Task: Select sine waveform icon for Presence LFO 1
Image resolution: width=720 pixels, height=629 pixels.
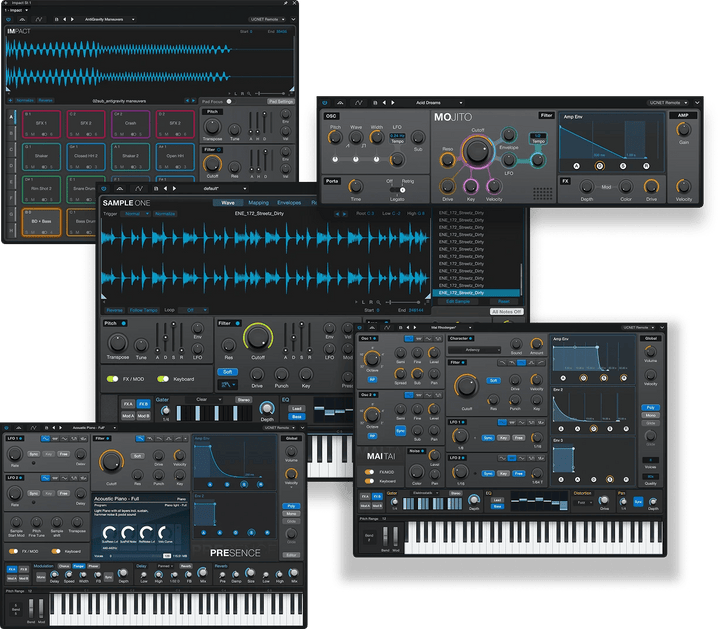Action: tap(45, 438)
